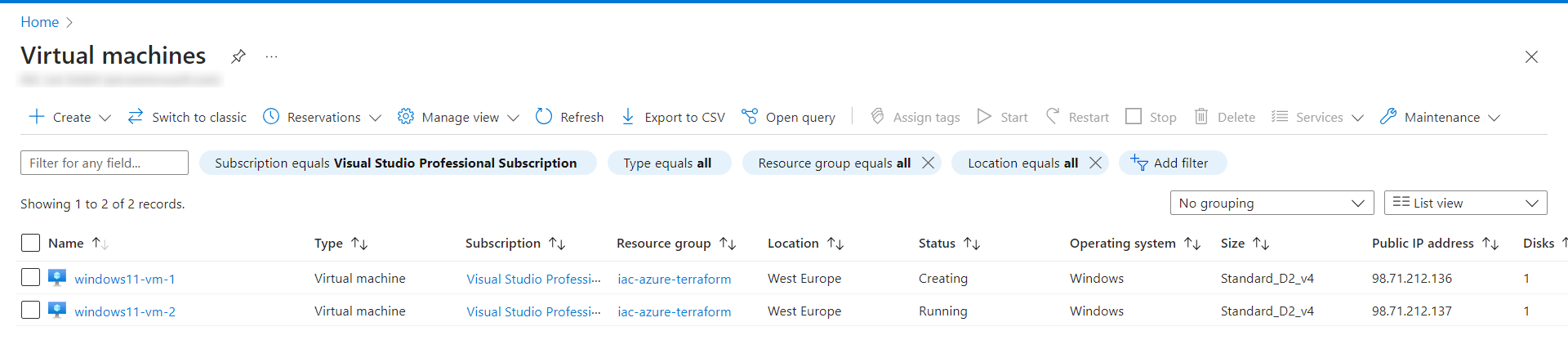Viewport: 1568px width, 349px height.
Task: Click the Filter for any field box
Action: coord(105,163)
